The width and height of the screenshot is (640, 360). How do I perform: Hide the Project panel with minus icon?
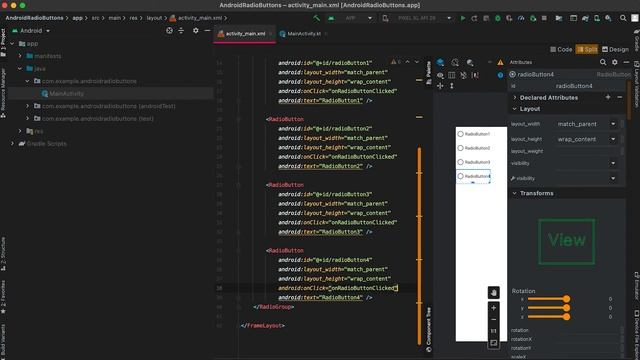tap(207, 31)
